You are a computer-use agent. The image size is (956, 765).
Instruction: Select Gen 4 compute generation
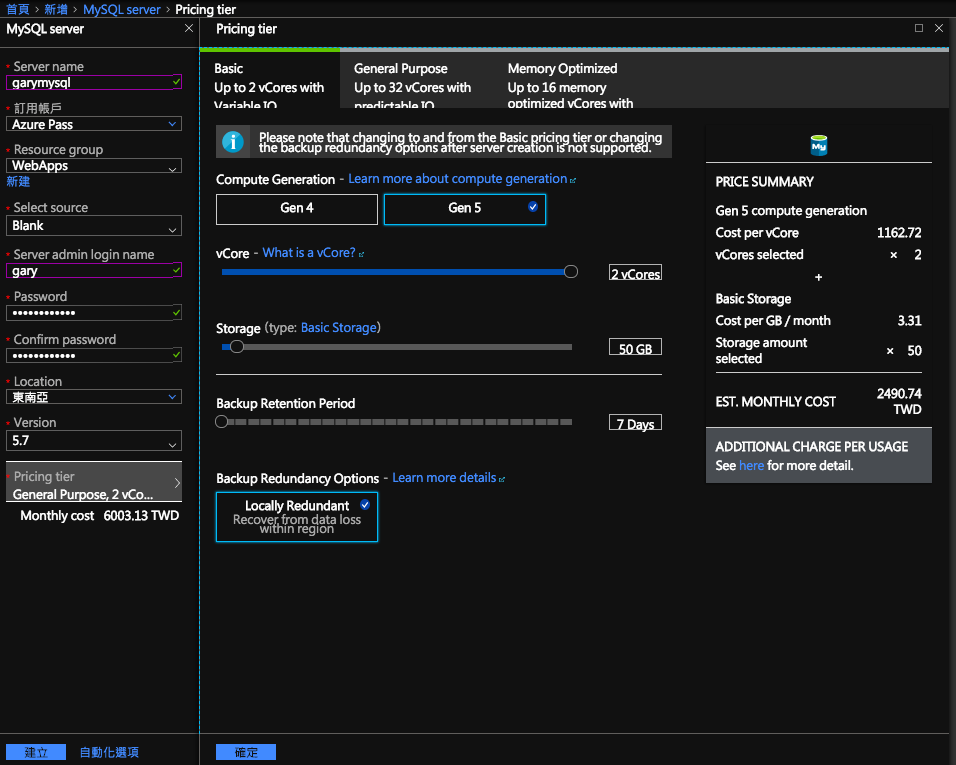click(297, 209)
